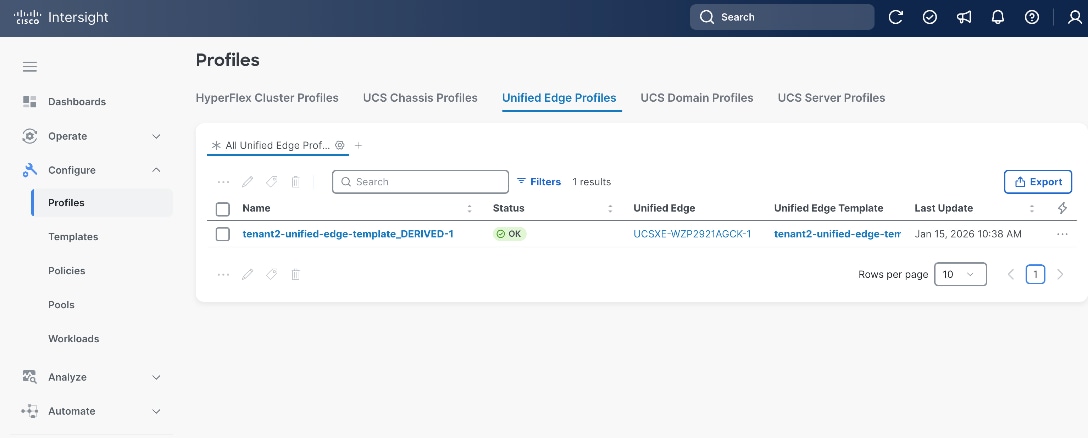1088x438 pixels.
Task: Click the Configure wrench icon
Action: tap(30, 170)
